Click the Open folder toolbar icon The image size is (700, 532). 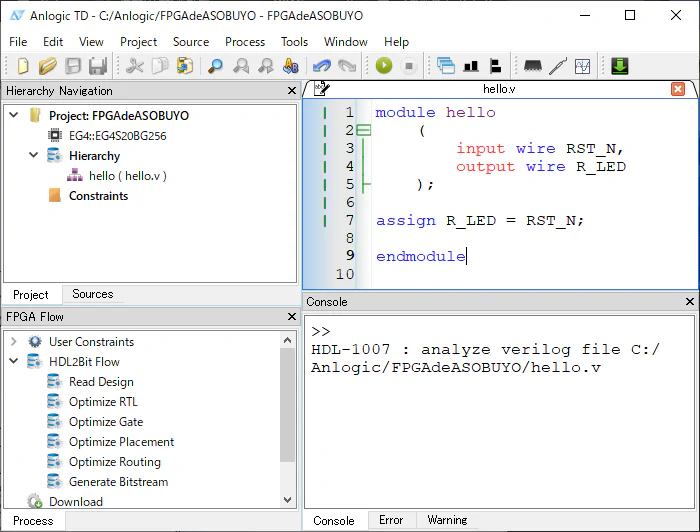[47, 67]
